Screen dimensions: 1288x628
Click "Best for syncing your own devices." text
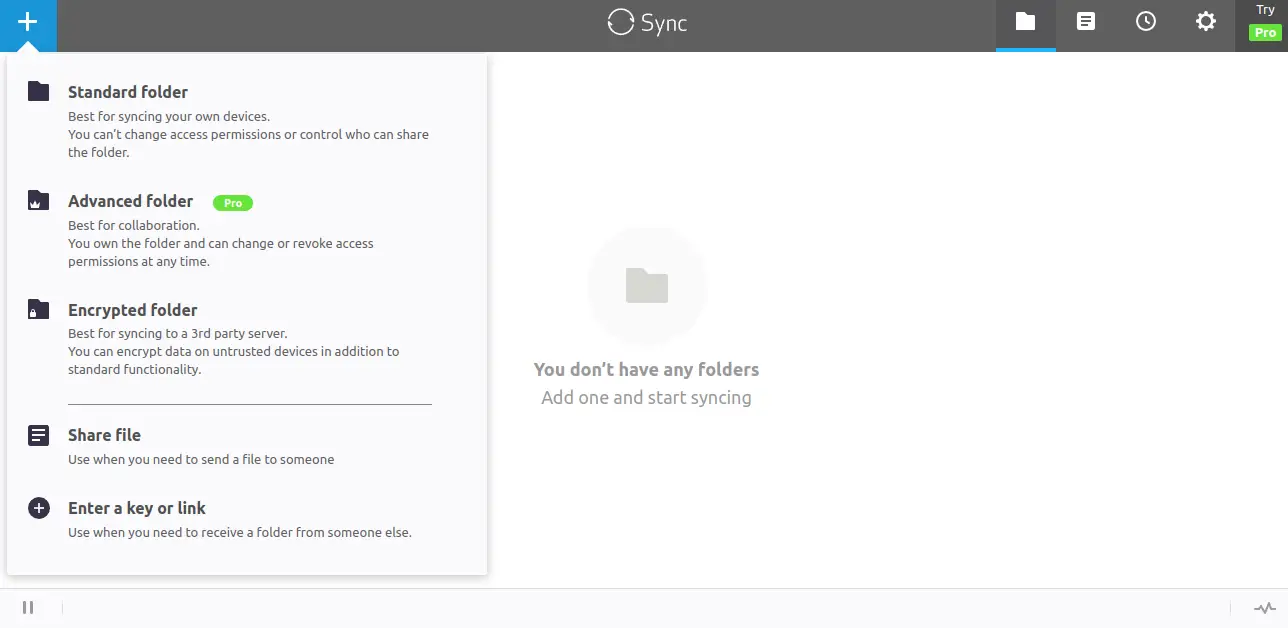(169, 116)
